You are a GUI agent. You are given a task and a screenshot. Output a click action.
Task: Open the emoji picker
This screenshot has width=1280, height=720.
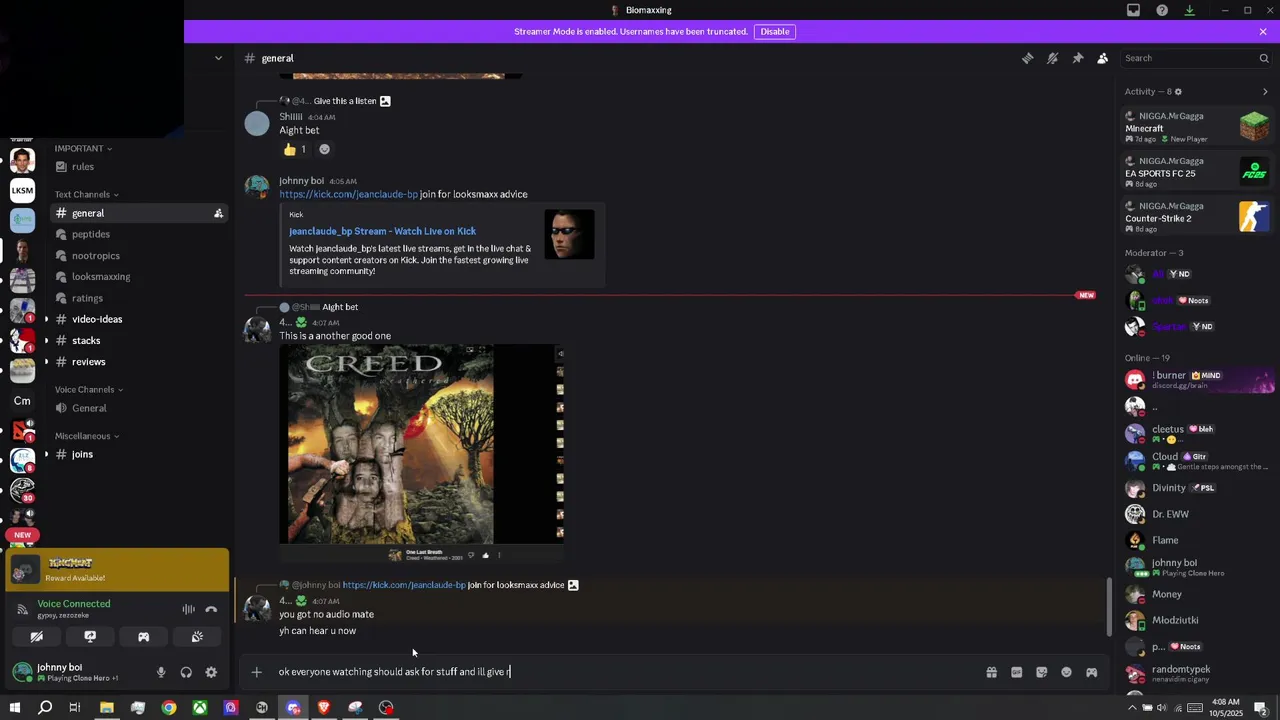[1066, 672]
